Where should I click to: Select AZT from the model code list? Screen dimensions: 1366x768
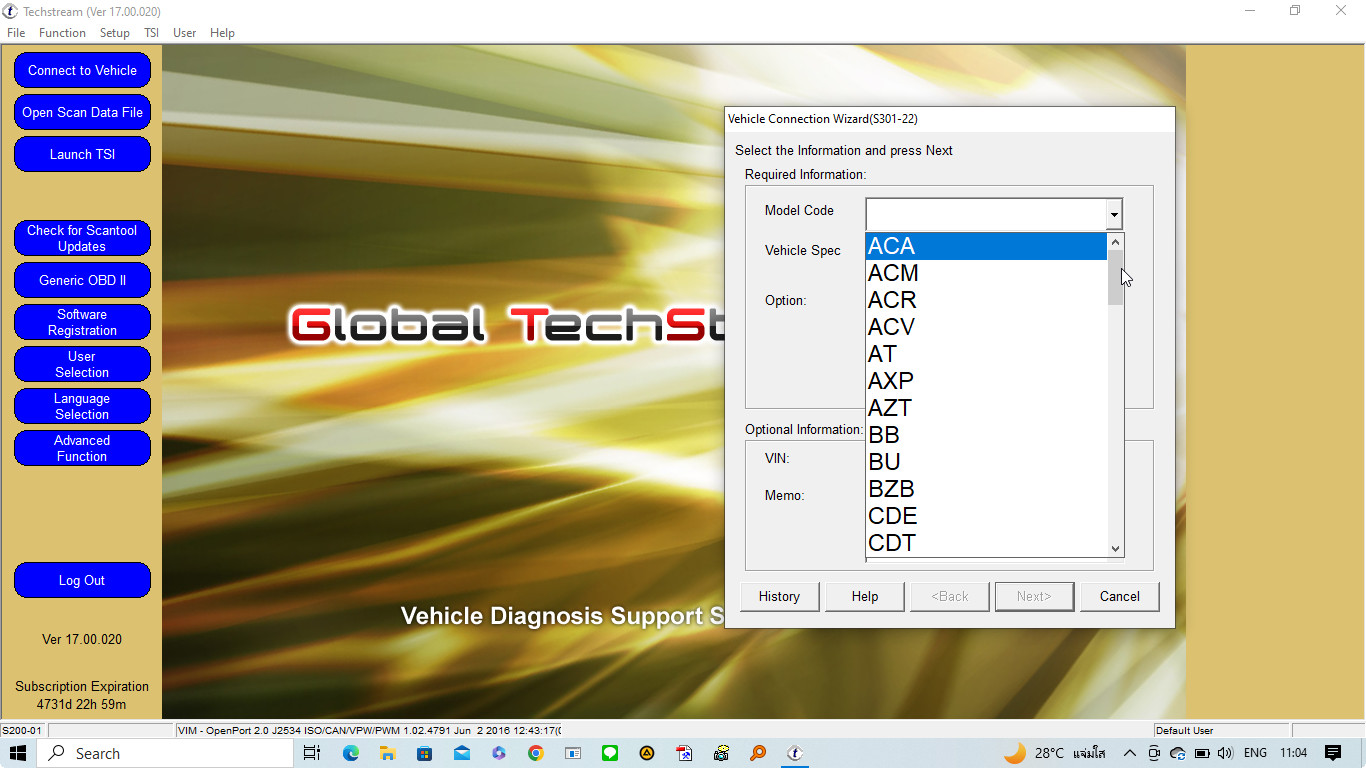[x=986, y=408]
